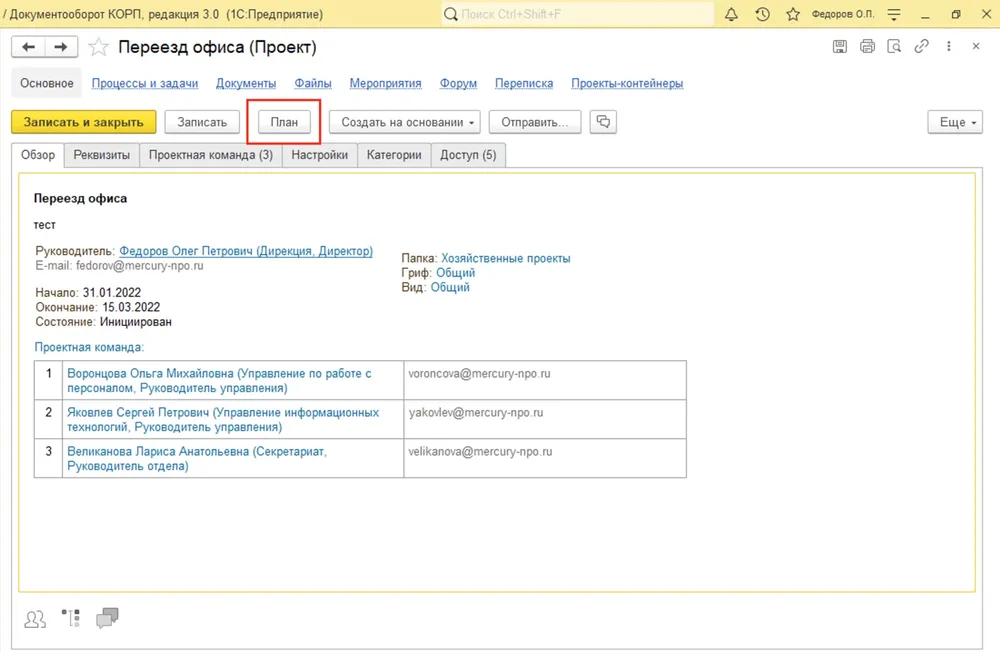Open folder Хозяйственные проекты link

tap(506, 258)
